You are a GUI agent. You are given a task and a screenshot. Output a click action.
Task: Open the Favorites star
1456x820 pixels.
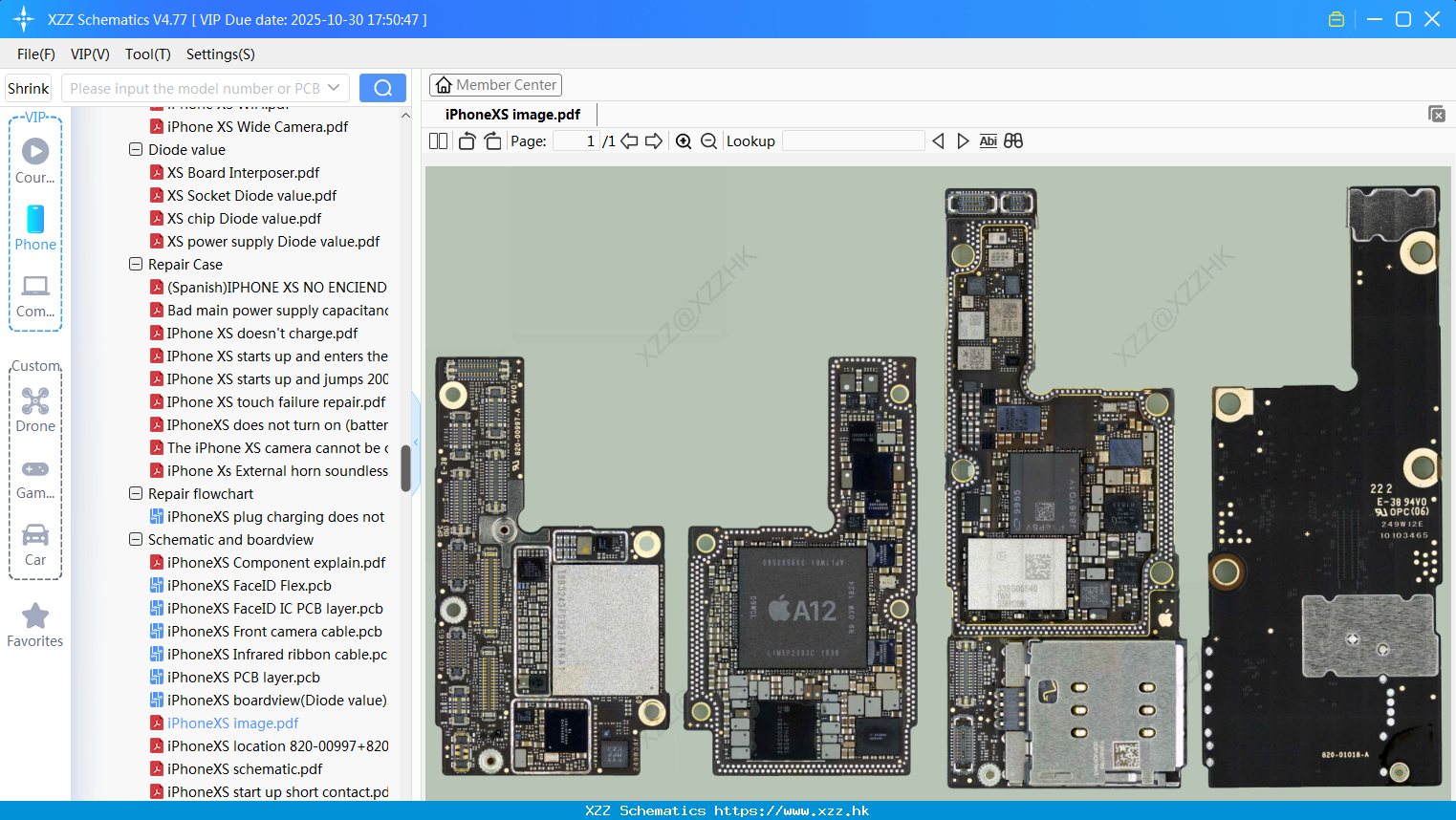tap(35, 625)
